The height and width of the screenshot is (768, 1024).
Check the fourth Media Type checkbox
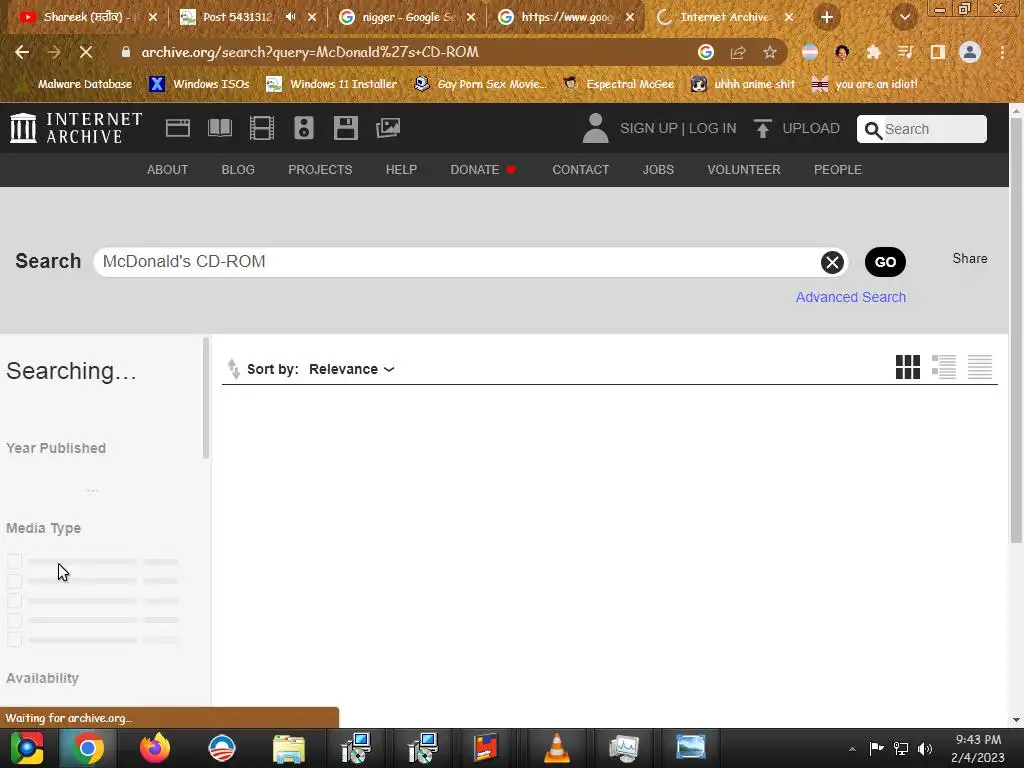14,620
